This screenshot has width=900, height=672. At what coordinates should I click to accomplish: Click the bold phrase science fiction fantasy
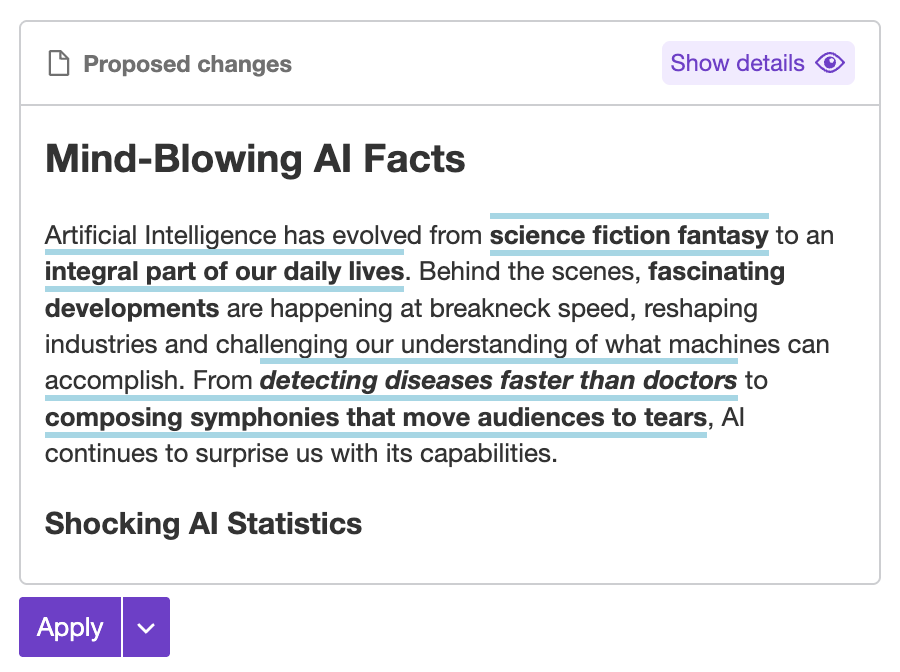628,236
